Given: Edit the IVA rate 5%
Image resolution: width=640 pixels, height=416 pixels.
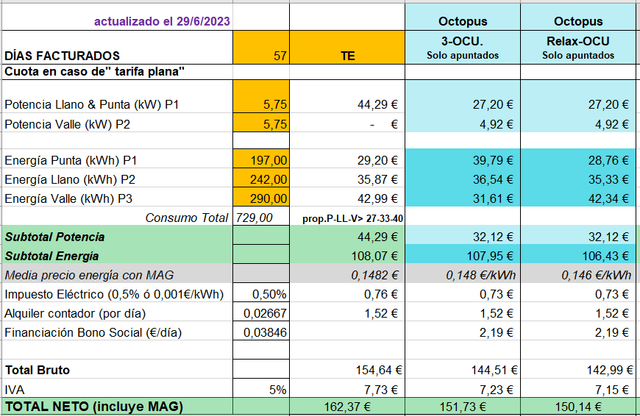Looking at the screenshot, I should (x=261, y=389).
